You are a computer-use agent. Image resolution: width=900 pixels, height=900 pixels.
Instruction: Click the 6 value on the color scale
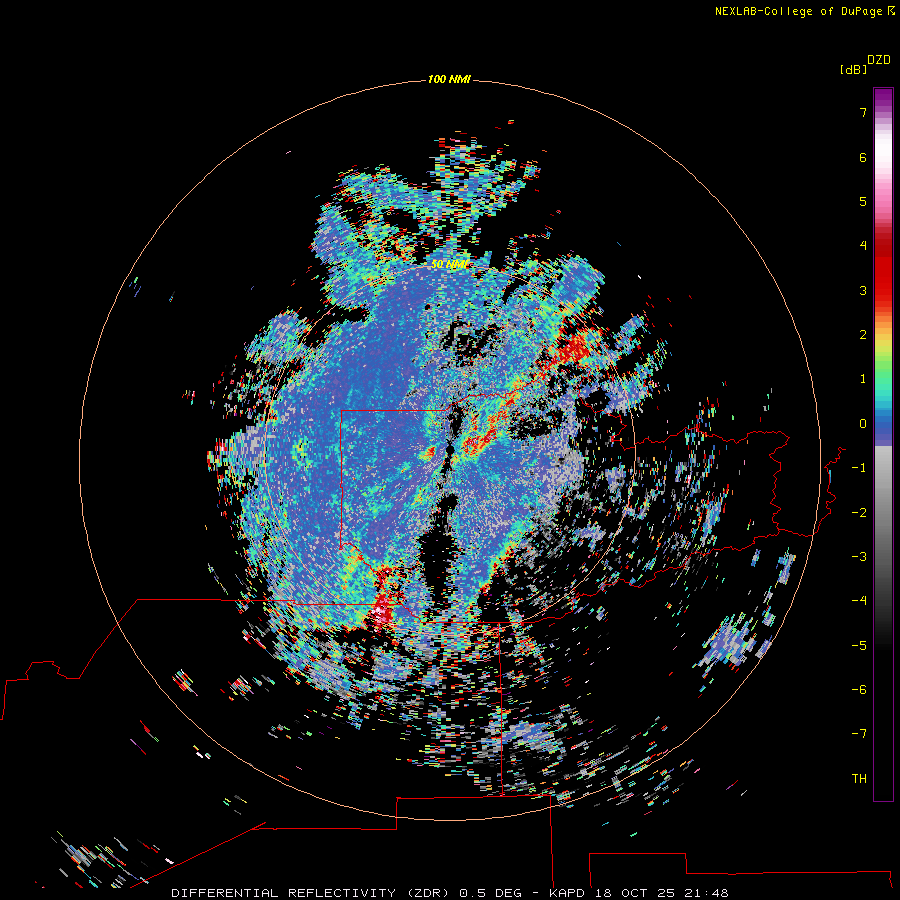pyautogui.click(x=863, y=157)
